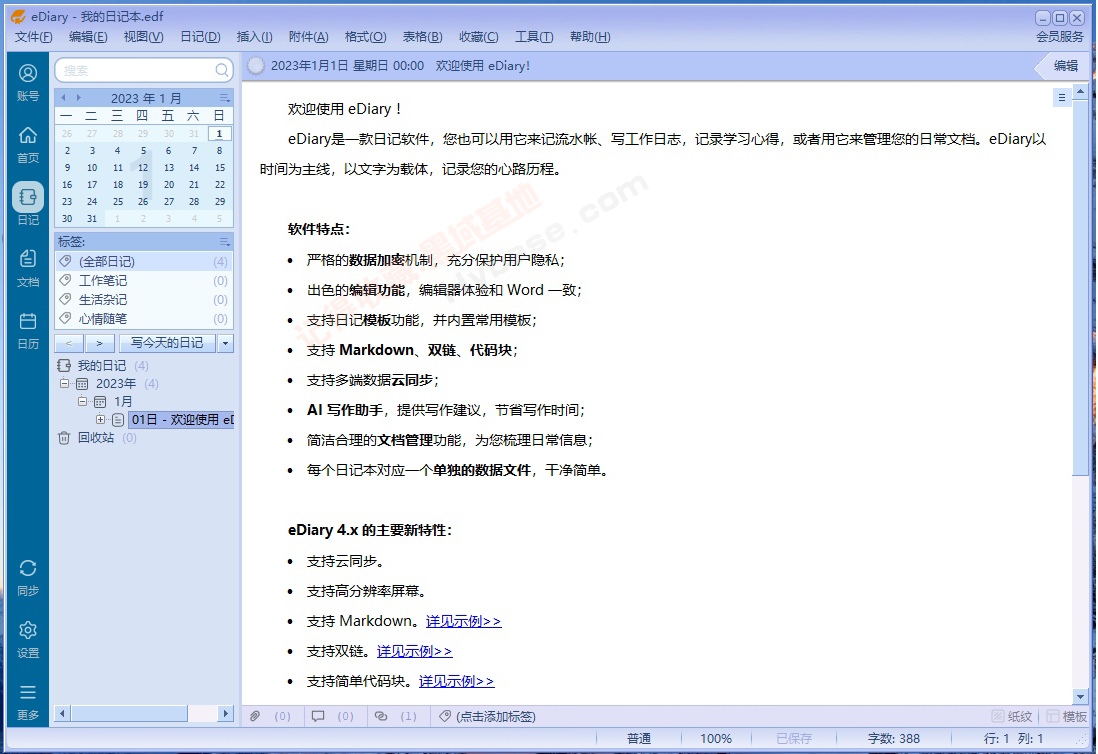Open Markdown 详见示例>> link
Image resolution: width=1098 pixels, height=754 pixels.
pyautogui.click(x=464, y=621)
